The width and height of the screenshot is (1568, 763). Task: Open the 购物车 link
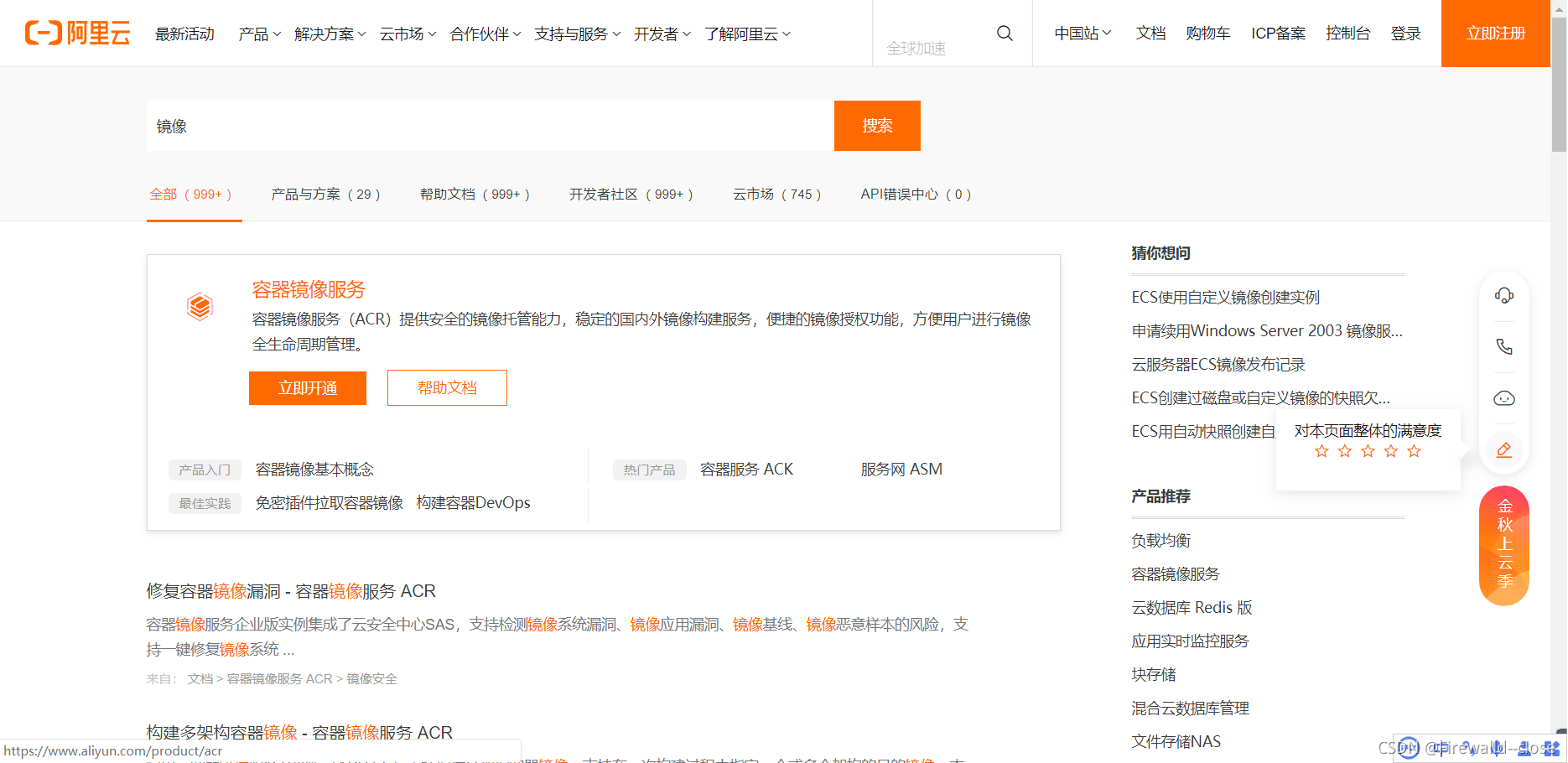coord(1208,34)
